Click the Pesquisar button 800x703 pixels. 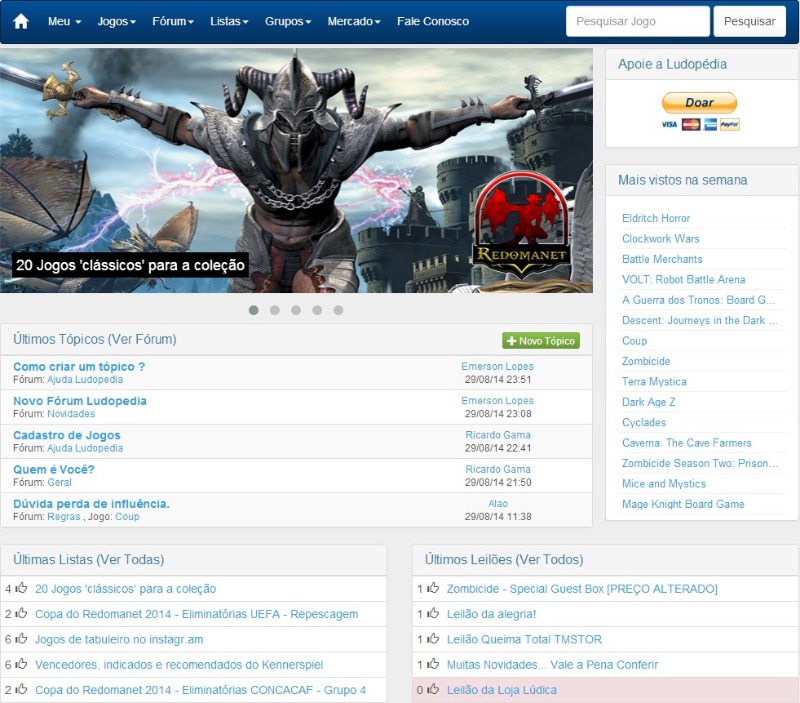[749, 21]
